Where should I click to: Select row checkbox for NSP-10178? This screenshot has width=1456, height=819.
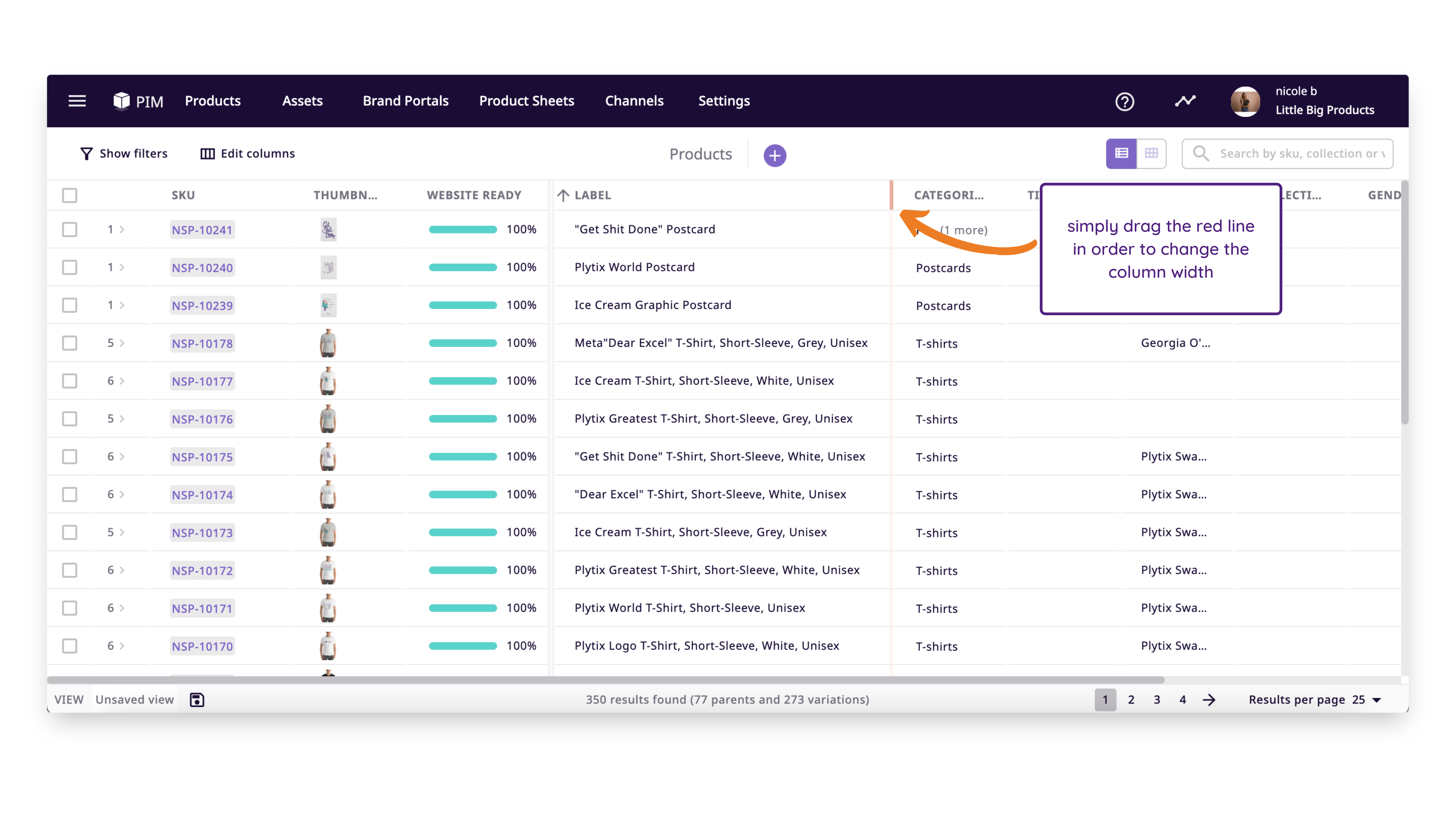click(x=70, y=343)
